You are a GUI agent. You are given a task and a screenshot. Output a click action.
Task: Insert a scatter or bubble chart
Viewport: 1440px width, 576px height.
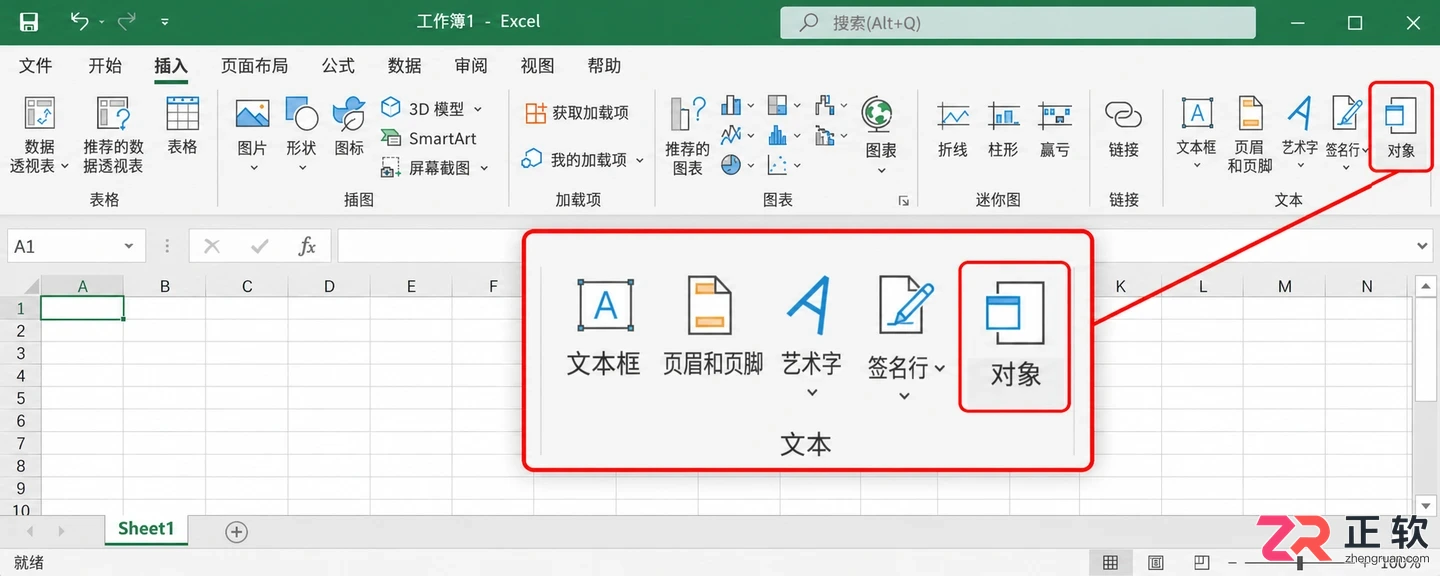pyautogui.click(x=777, y=164)
